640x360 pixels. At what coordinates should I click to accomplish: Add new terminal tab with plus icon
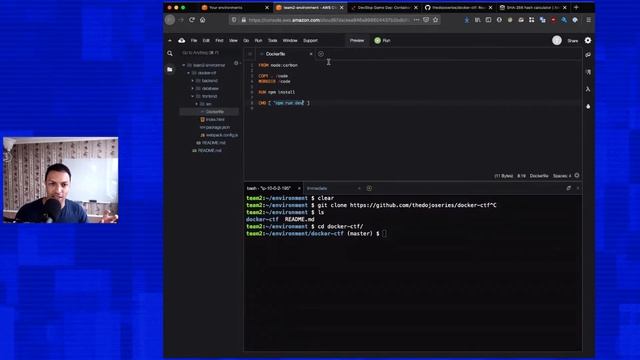(x=369, y=188)
